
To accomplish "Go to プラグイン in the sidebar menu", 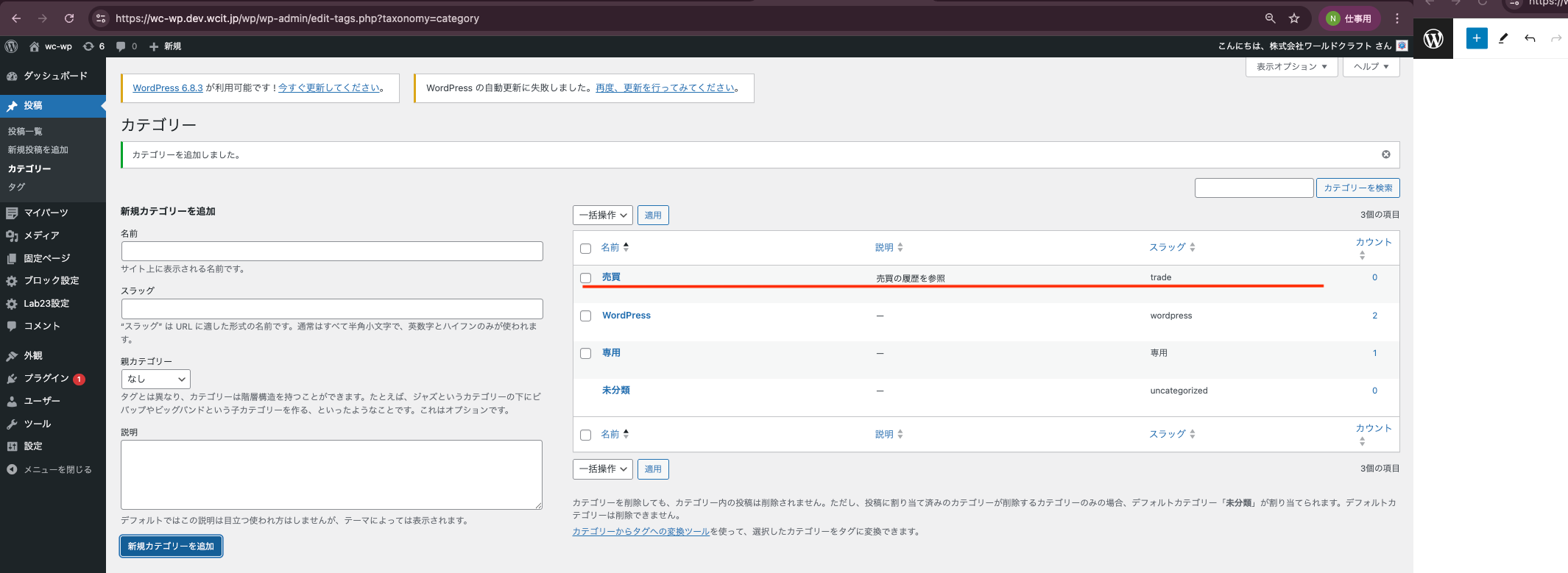I will [x=46, y=378].
